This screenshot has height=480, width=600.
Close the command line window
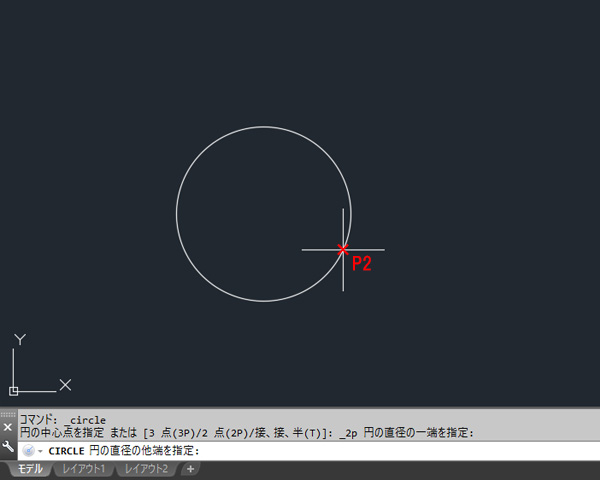point(8,427)
